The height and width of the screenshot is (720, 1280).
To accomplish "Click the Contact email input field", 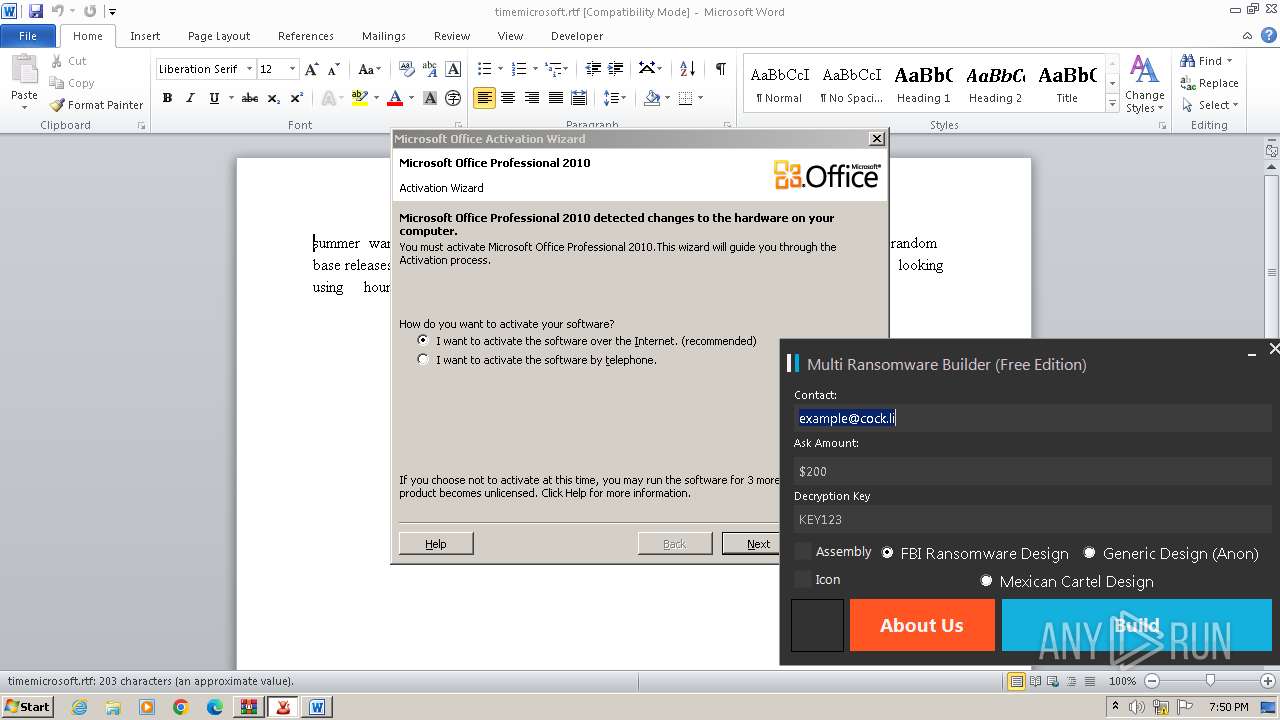I will click(1033, 418).
